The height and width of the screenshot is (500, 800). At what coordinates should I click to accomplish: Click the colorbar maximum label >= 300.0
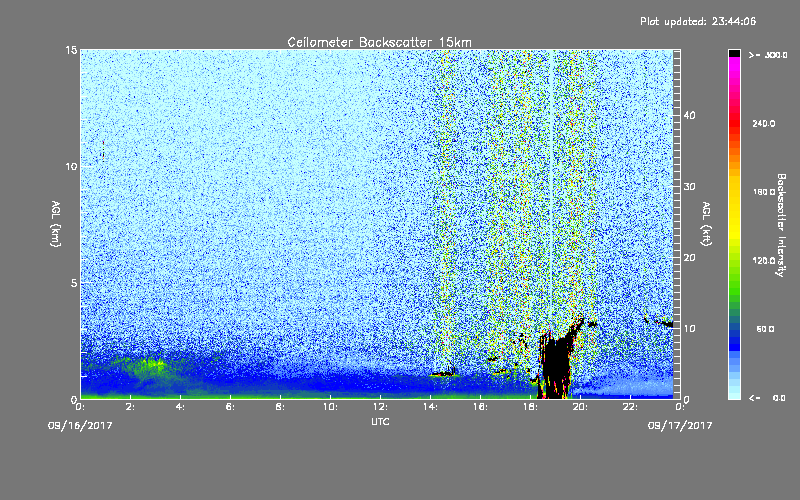768,55
